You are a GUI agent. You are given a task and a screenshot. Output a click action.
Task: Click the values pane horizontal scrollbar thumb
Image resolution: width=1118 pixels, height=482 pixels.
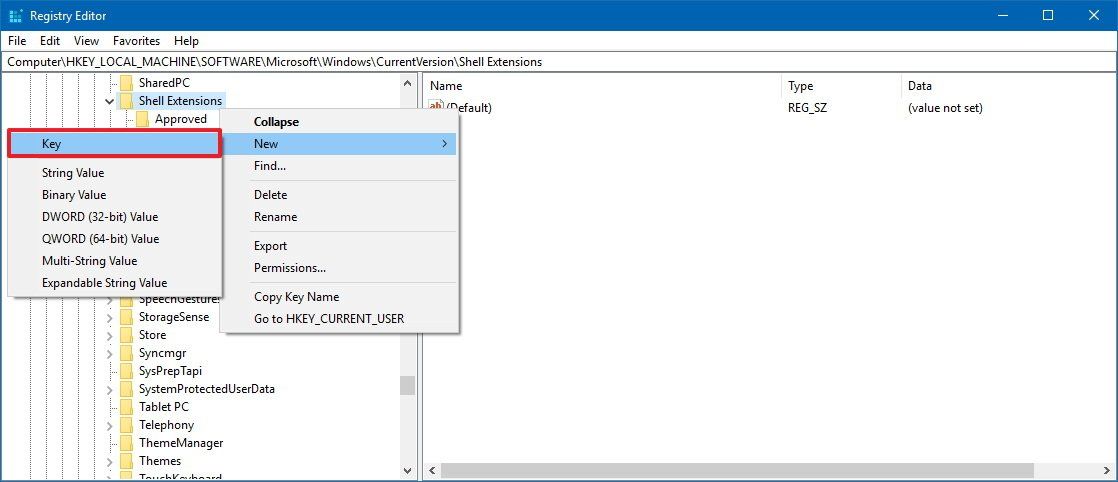(x=737, y=471)
